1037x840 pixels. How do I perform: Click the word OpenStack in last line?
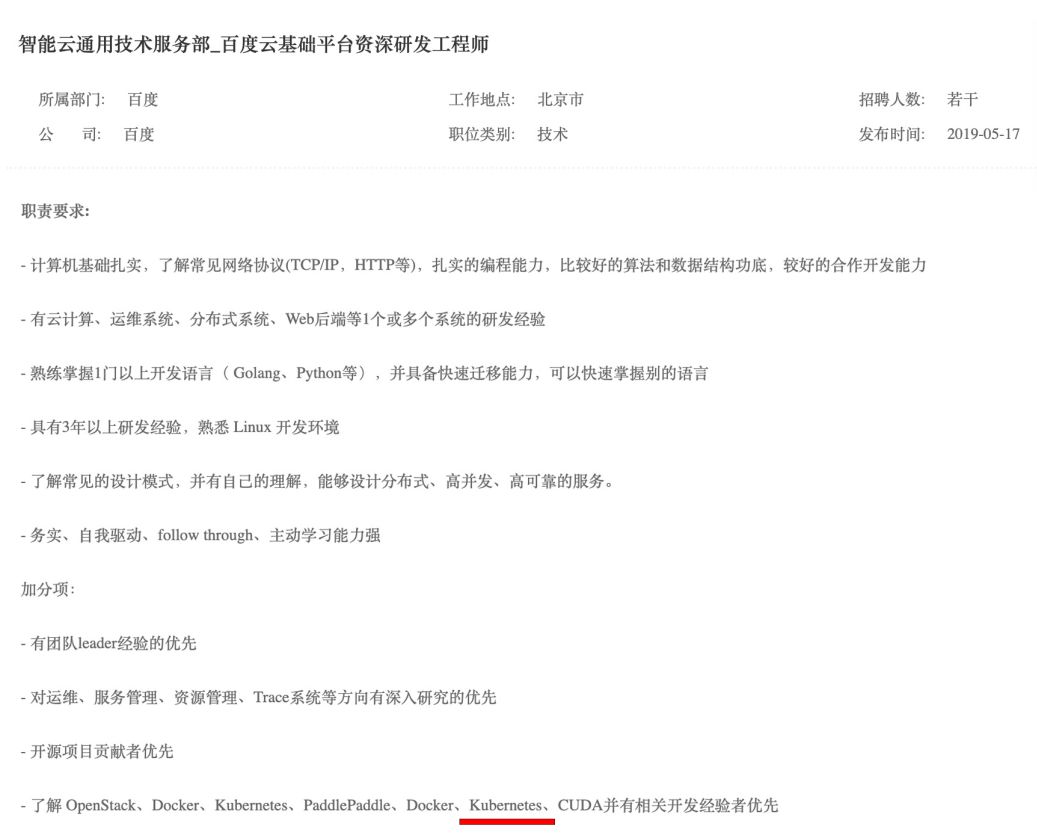101,805
